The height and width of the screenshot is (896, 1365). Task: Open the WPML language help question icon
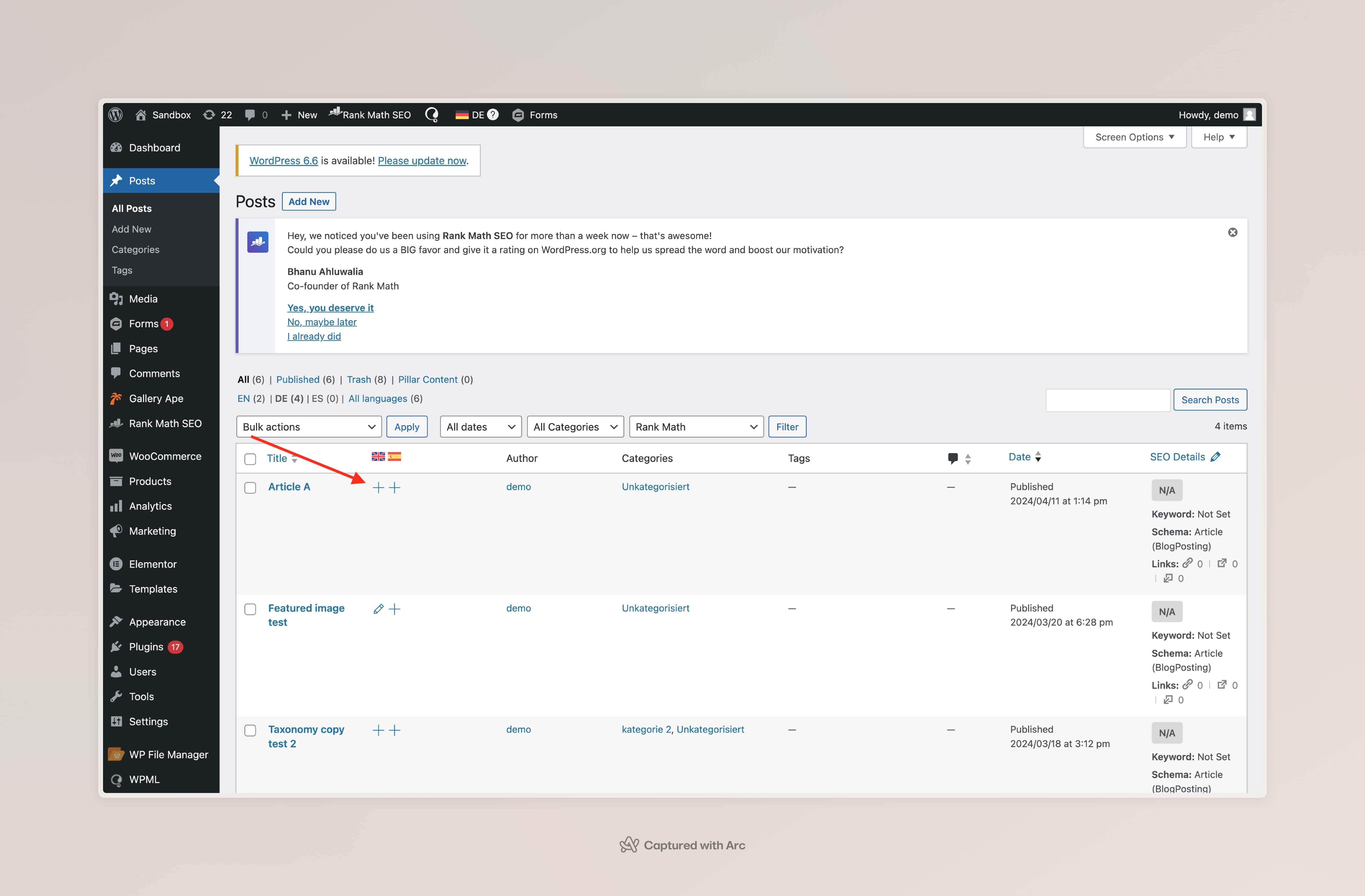[x=493, y=115]
